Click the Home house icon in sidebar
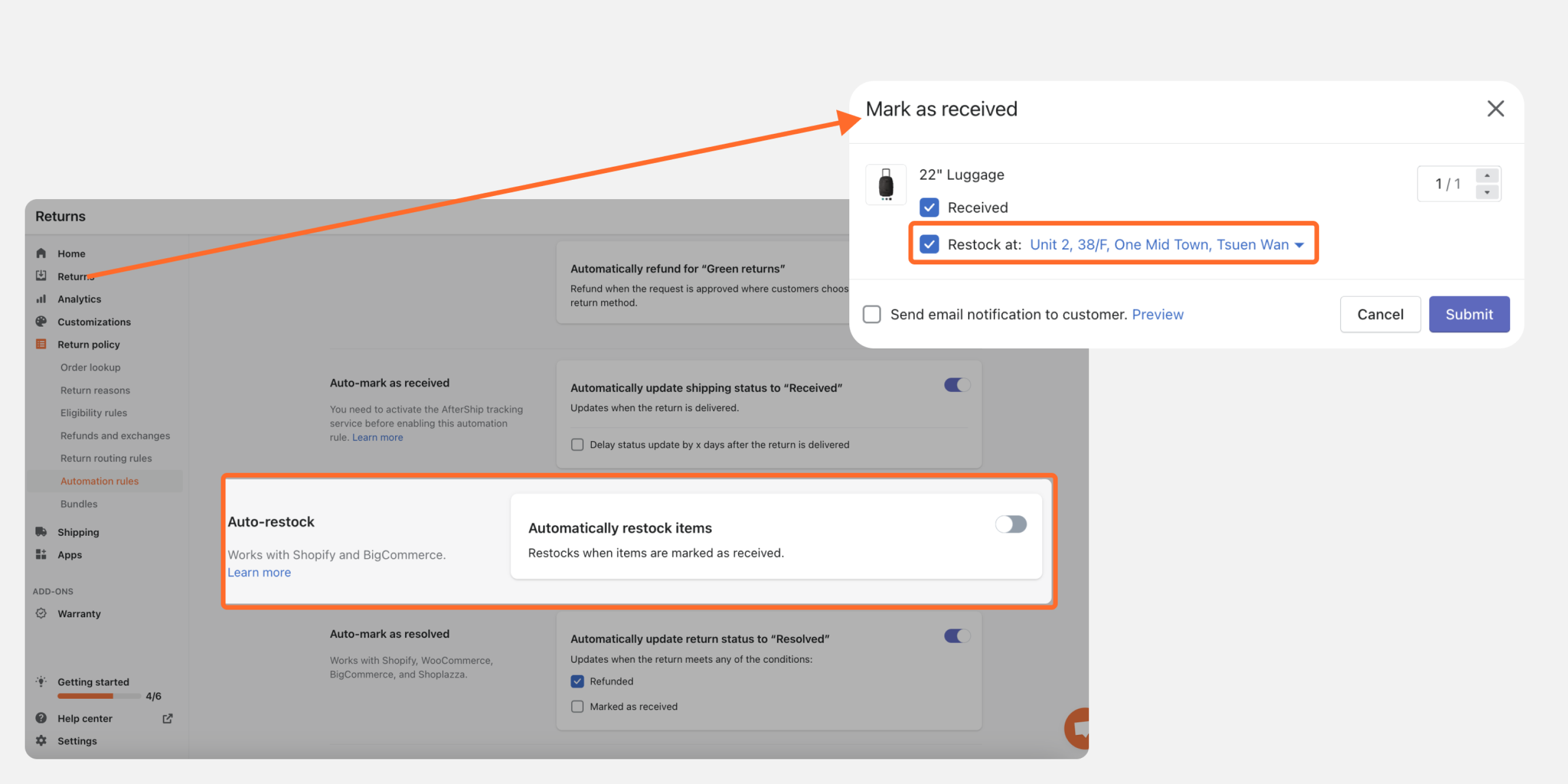Image resolution: width=1568 pixels, height=784 pixels. tap(41, 253)
